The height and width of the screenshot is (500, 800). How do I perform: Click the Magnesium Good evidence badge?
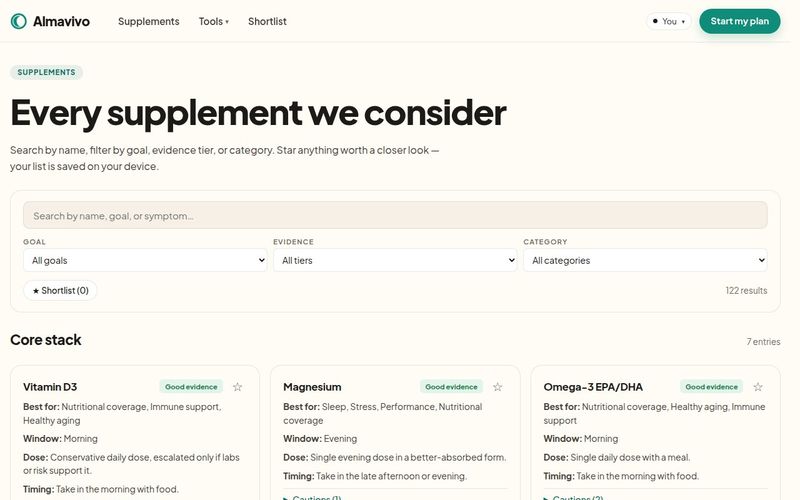pyautogui.click(x=452, y=387)
